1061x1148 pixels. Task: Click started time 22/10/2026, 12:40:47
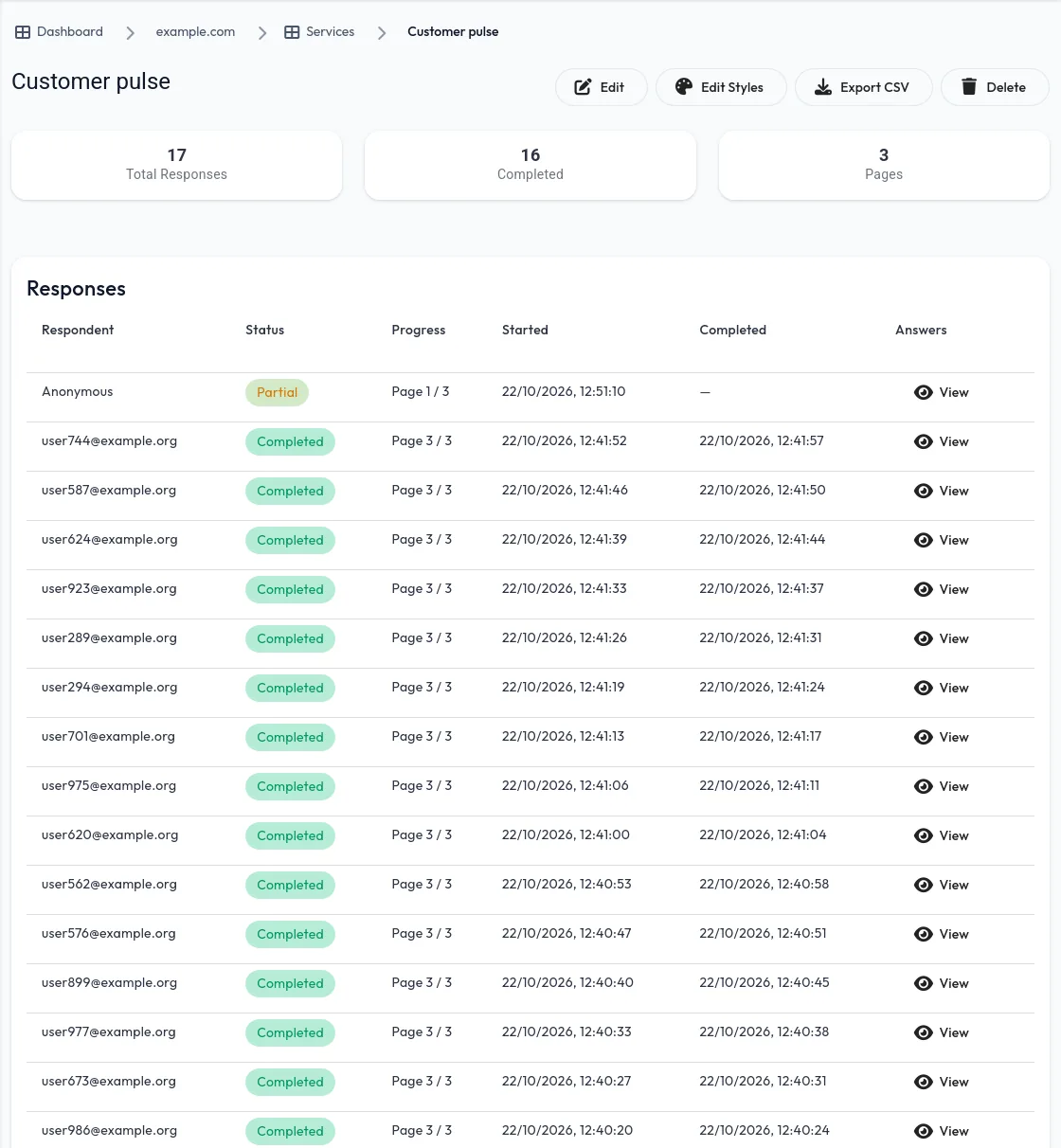(566, 934)
